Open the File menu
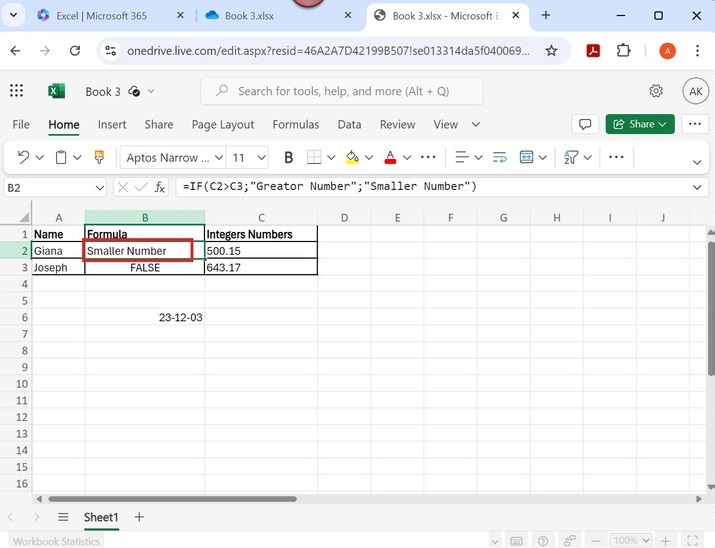715x548 pixels. (21, 124)
